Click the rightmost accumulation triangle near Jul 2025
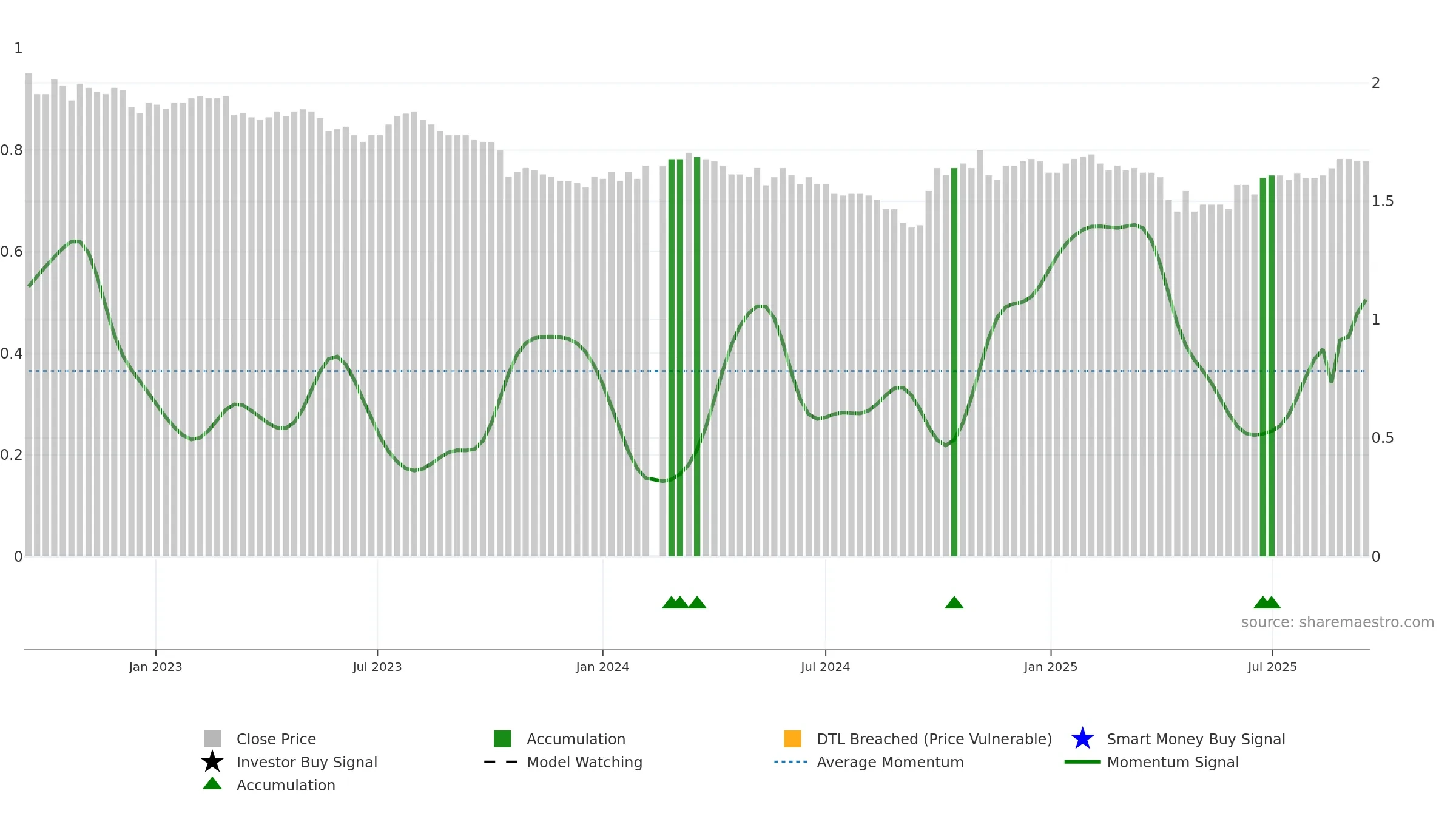Viewport: 1456px width, 819px height. point(1272,602)
